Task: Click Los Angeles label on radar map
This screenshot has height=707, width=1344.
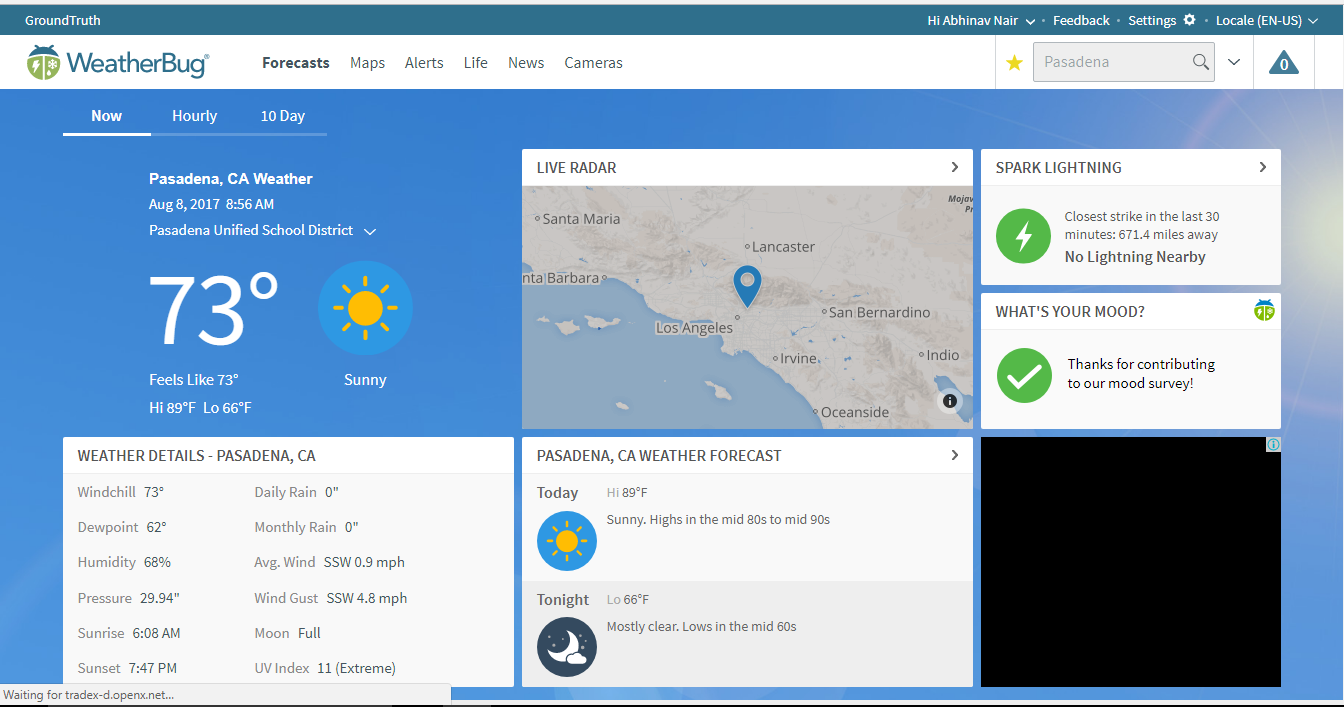Action: pyautogui.click(x=694, y=328)
